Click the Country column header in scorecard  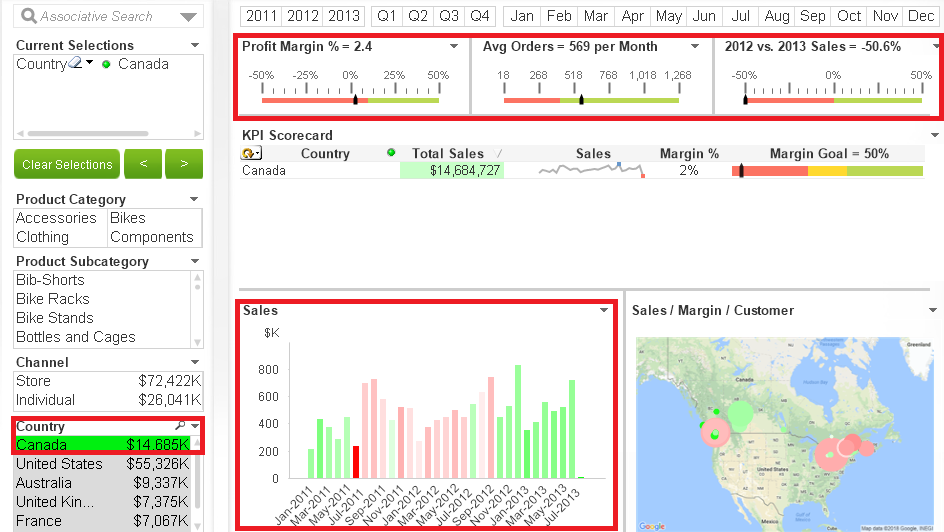coord(325,153)
